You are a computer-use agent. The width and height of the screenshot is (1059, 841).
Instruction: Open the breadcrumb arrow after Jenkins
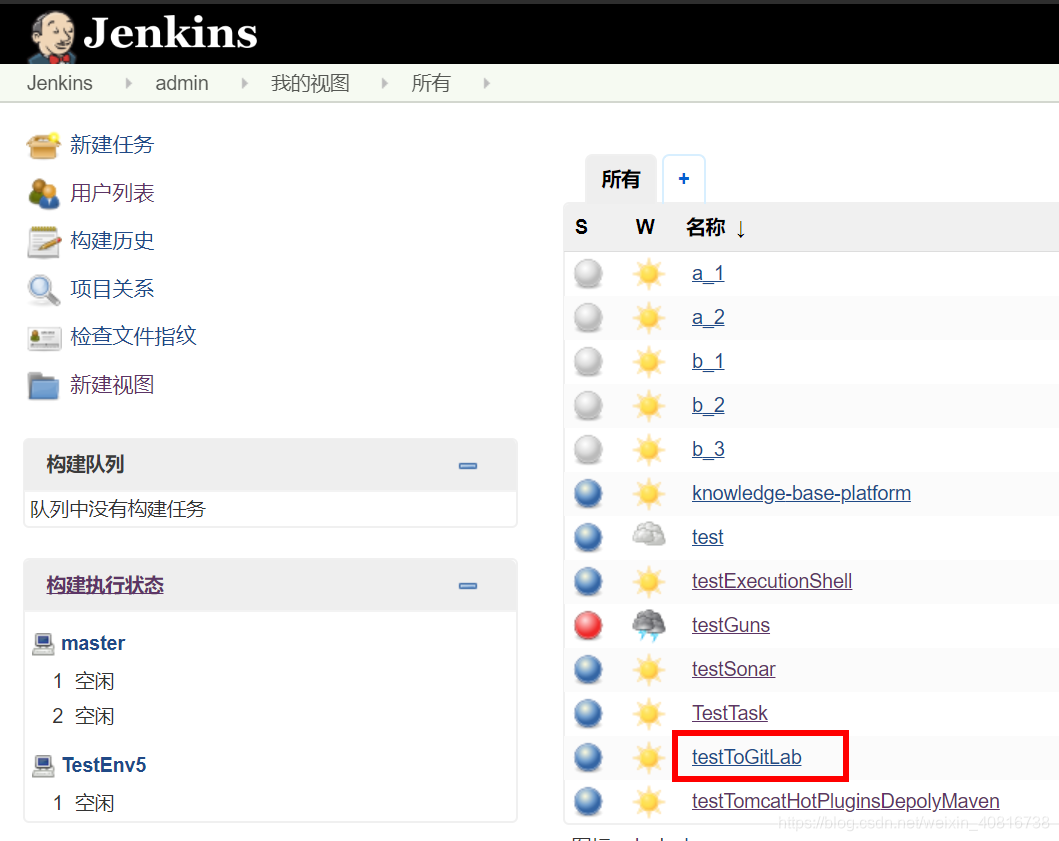click(x=128, y=83)
